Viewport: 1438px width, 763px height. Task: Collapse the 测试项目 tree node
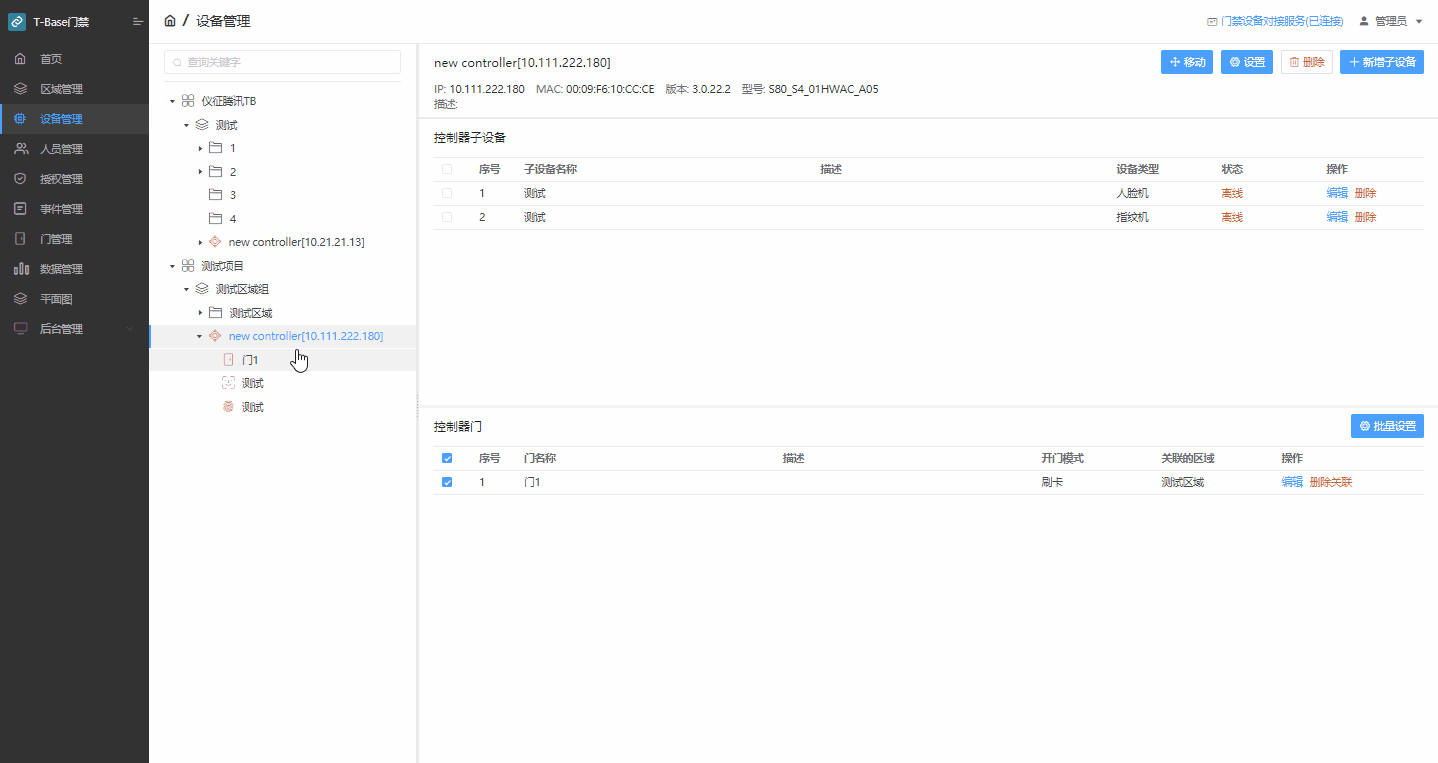point(172,266)
